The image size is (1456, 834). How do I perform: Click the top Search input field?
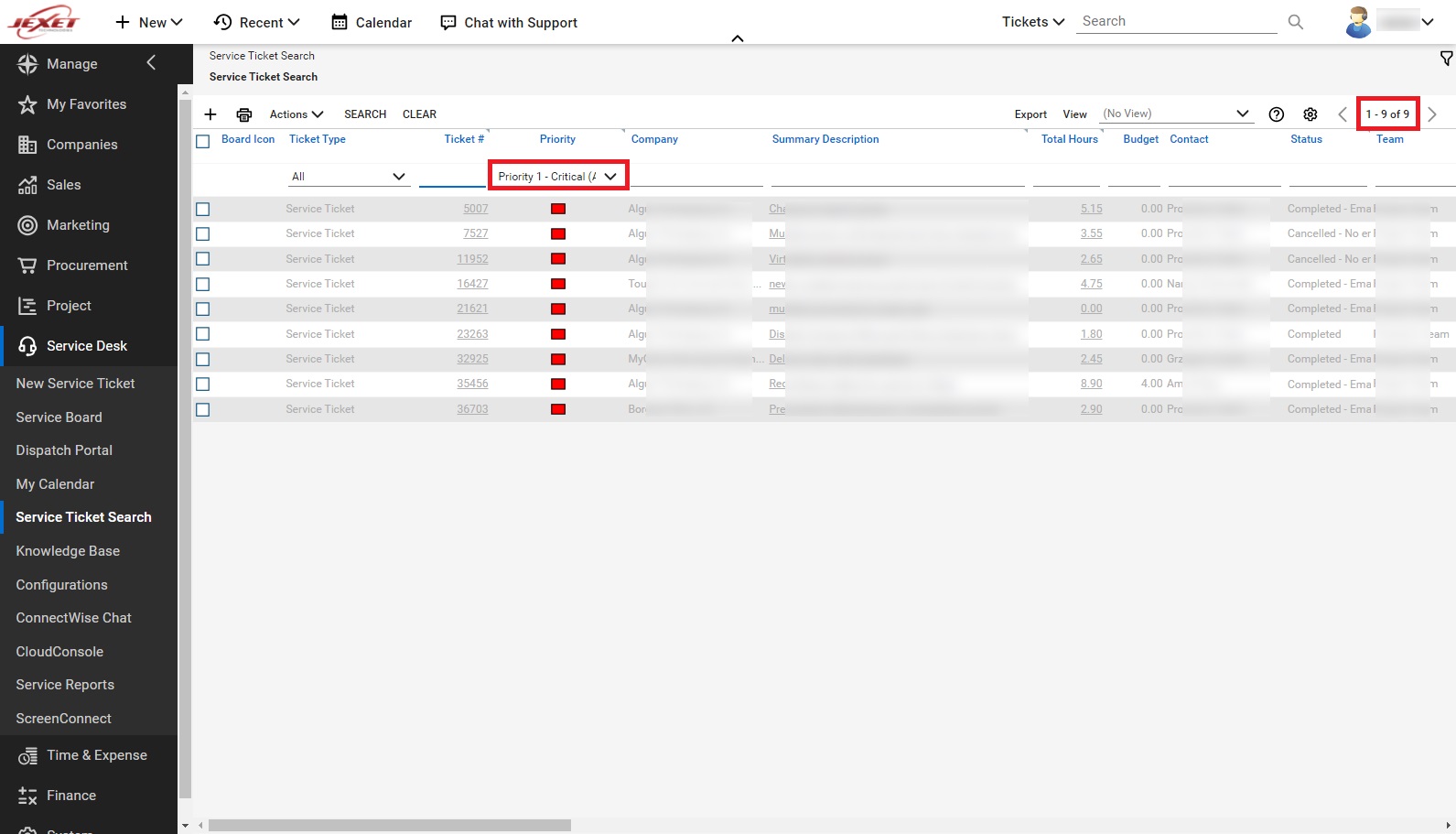tap(1176, 22)
